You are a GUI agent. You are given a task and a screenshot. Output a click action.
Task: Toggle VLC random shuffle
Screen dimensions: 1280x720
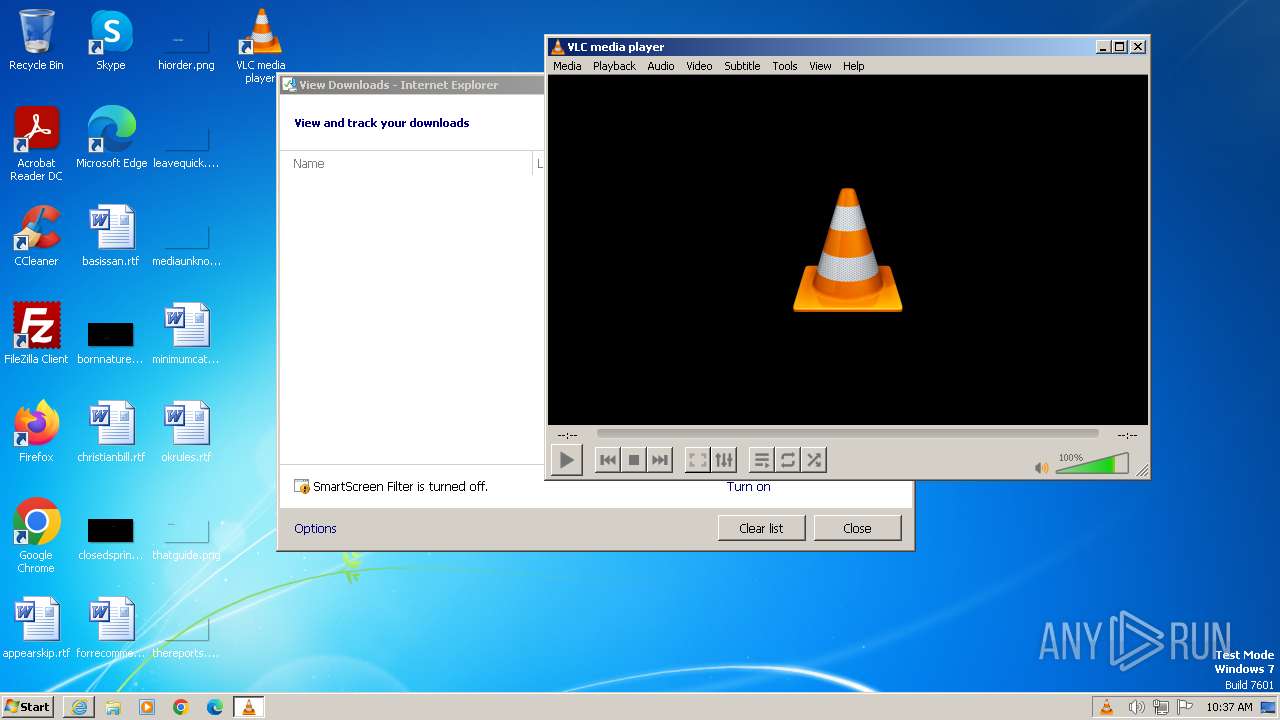click(814, 460)
